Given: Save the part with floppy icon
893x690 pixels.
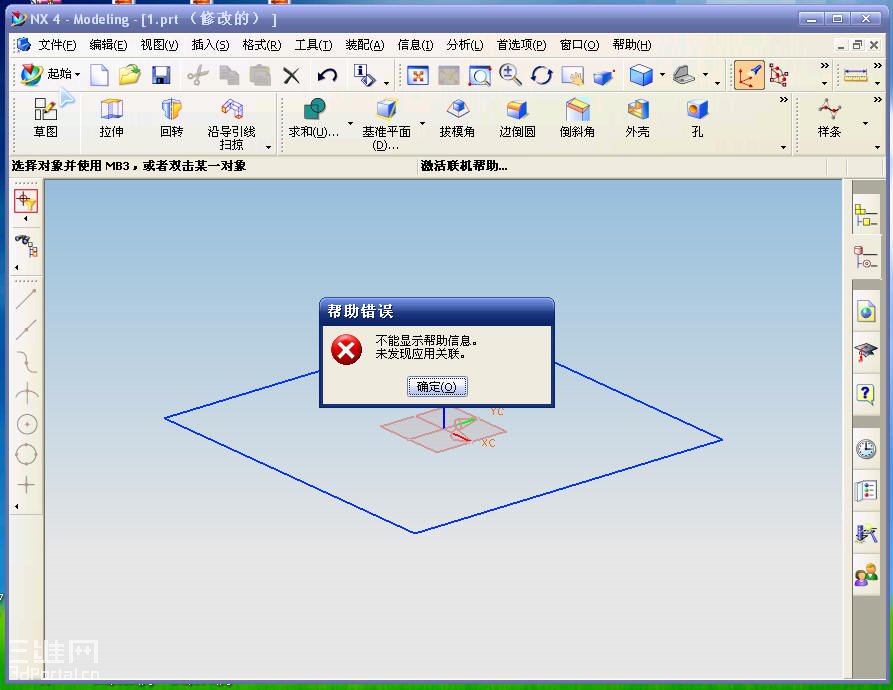Looking at the screenshot, I should pyautogui.click(x=162, y=75).
